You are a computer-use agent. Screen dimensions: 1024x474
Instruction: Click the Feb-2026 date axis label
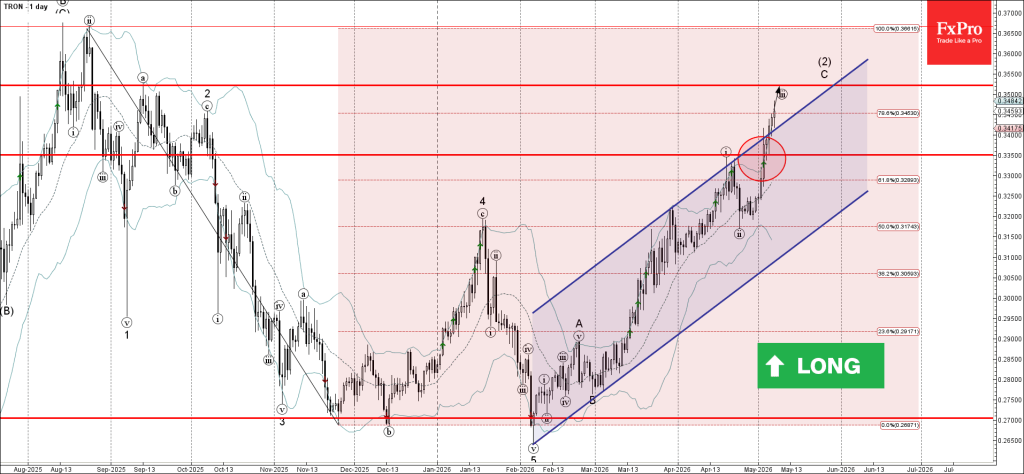pos(522,468)
